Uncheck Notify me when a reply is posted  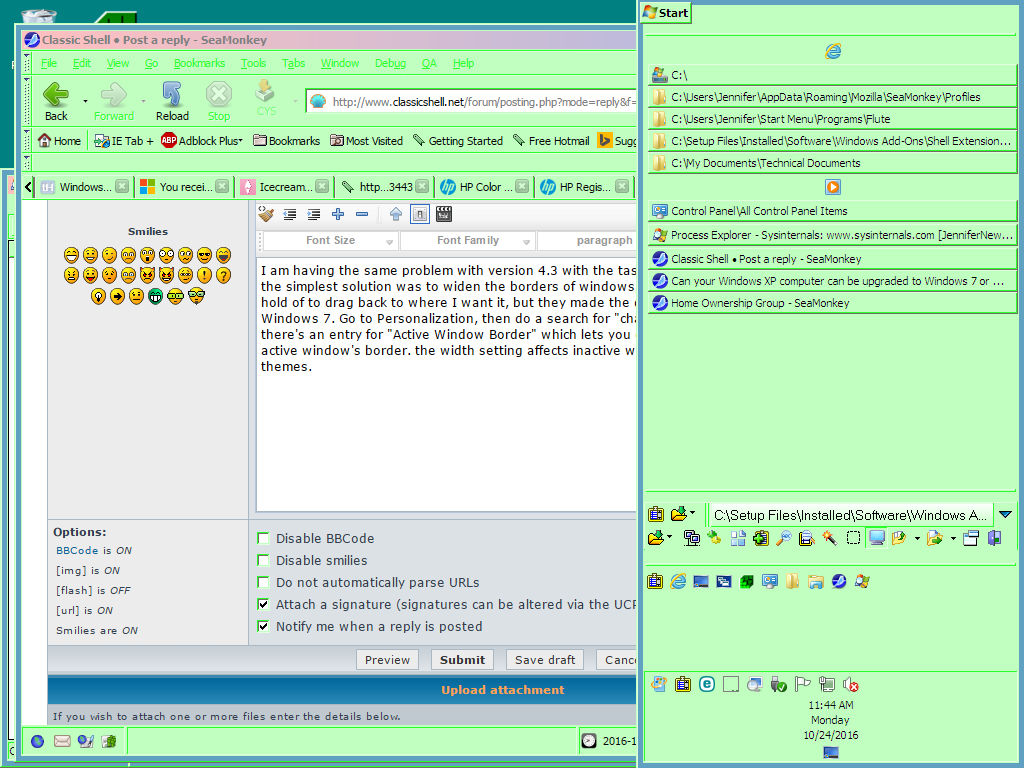pos(264,626)
